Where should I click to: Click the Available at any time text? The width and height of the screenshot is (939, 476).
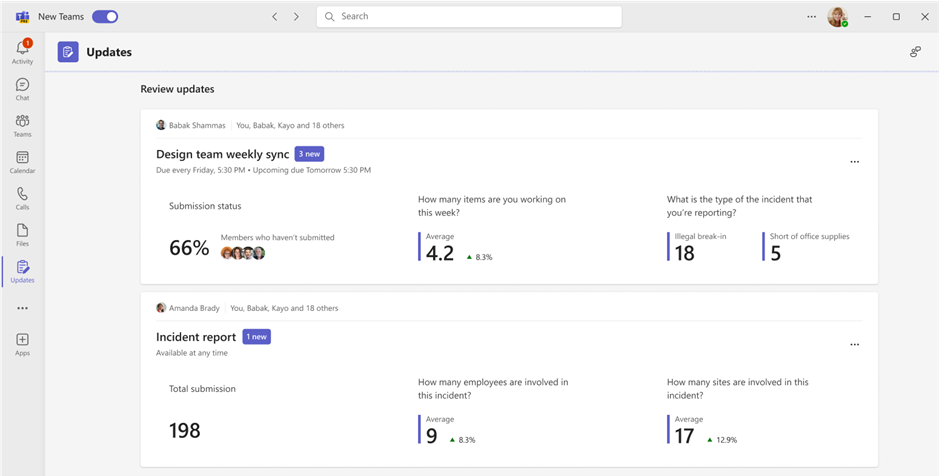[192, 353]
